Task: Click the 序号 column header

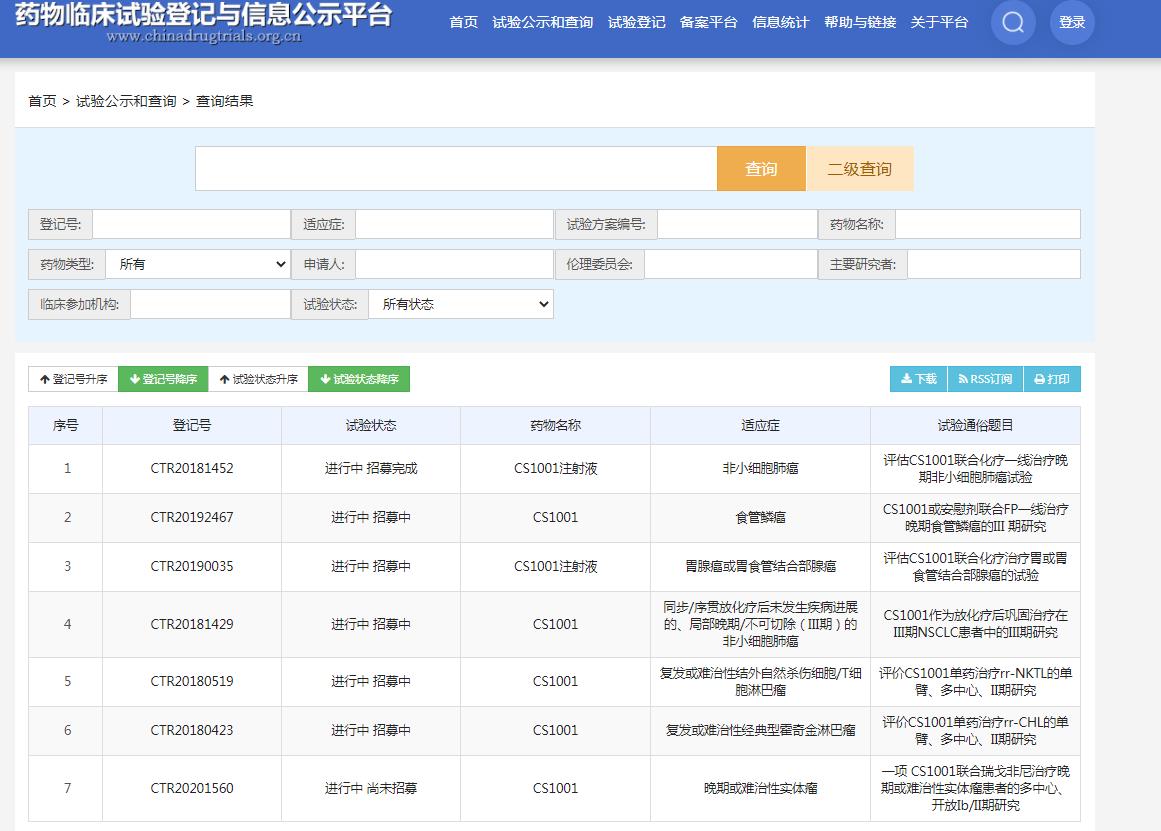Action: (66, 425)
